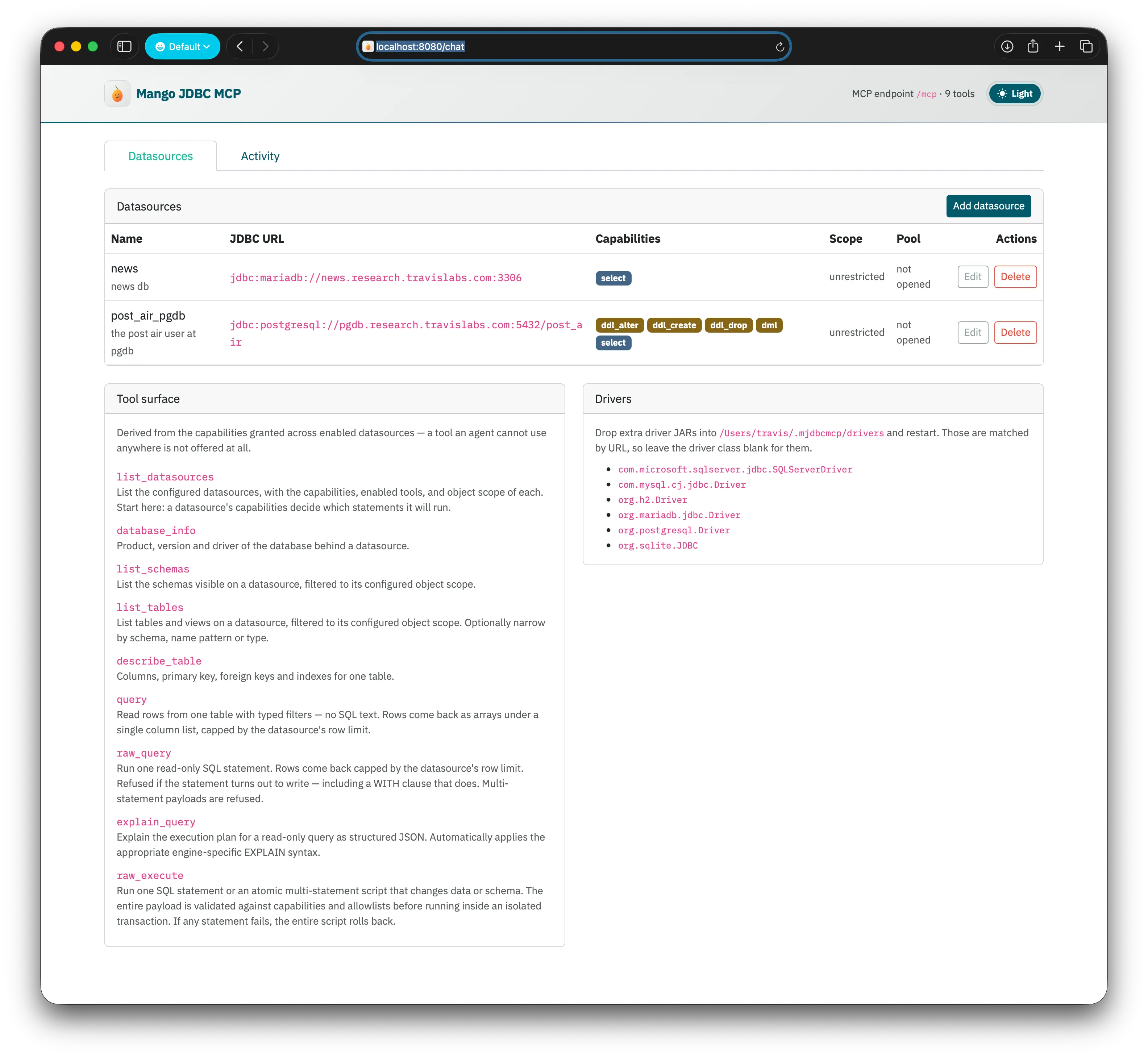Click the com.mysql.cj.jdbc.Driver entry
The image size is (1148, 1058).
pos(682,484)
